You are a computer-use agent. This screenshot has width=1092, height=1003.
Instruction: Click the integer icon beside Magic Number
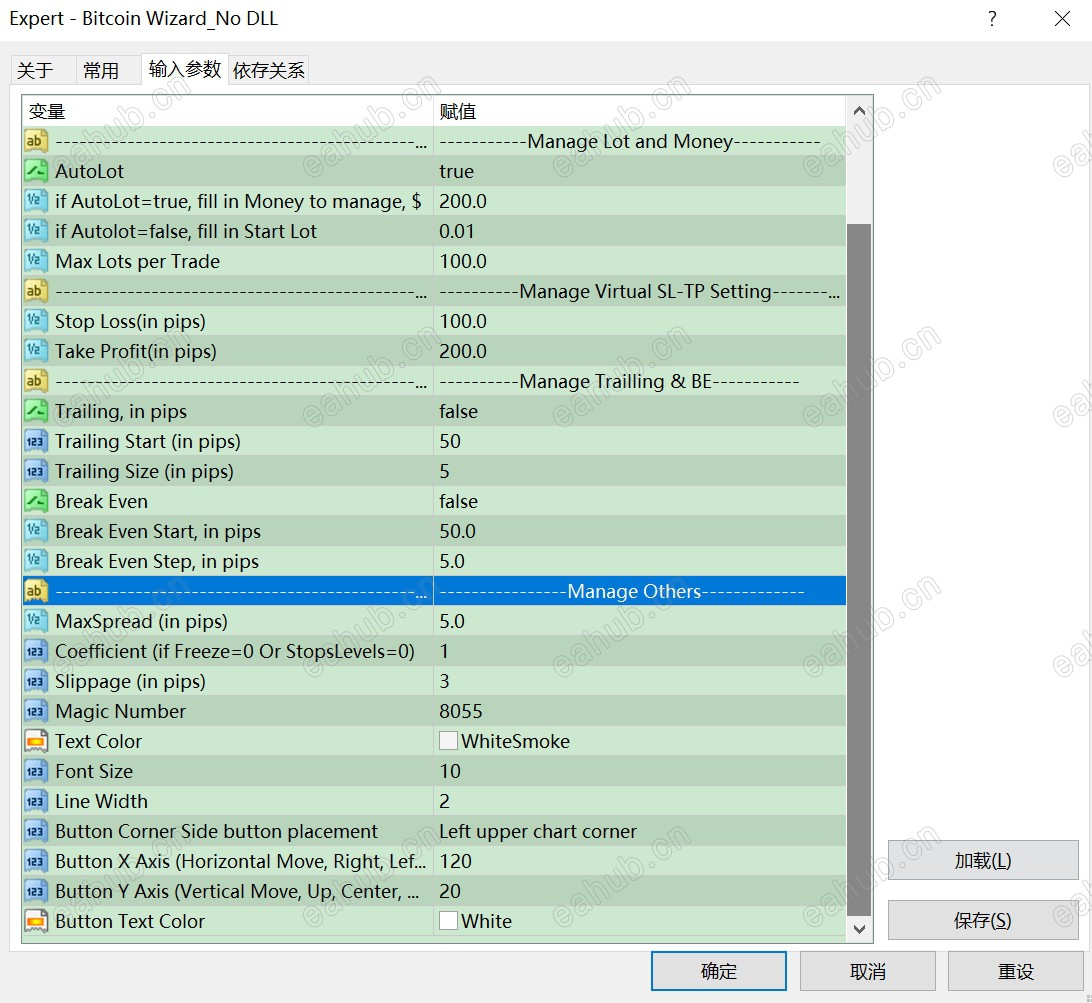(36, 710)
